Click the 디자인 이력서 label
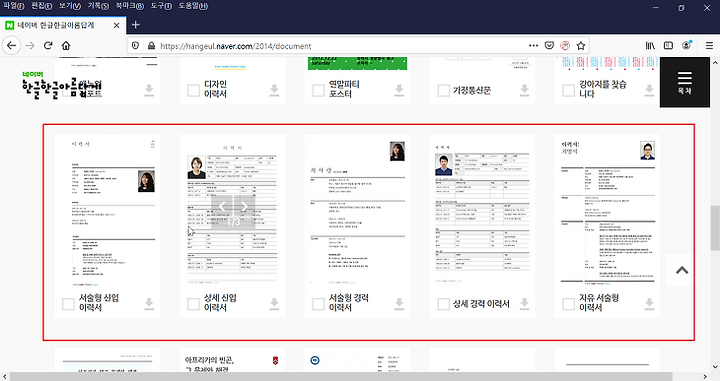This screenshot has height=381, width=720. click(215, 89)
